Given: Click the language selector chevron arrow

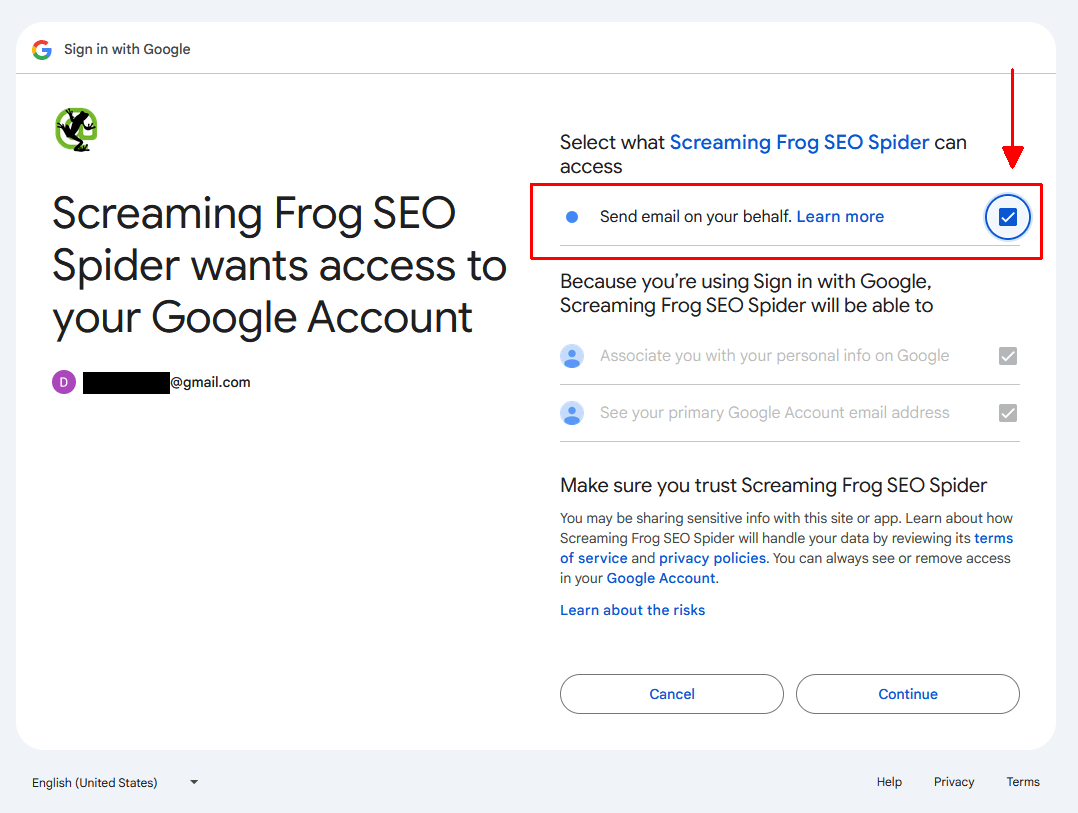Looking at the screenshot, I should [192, 782].
